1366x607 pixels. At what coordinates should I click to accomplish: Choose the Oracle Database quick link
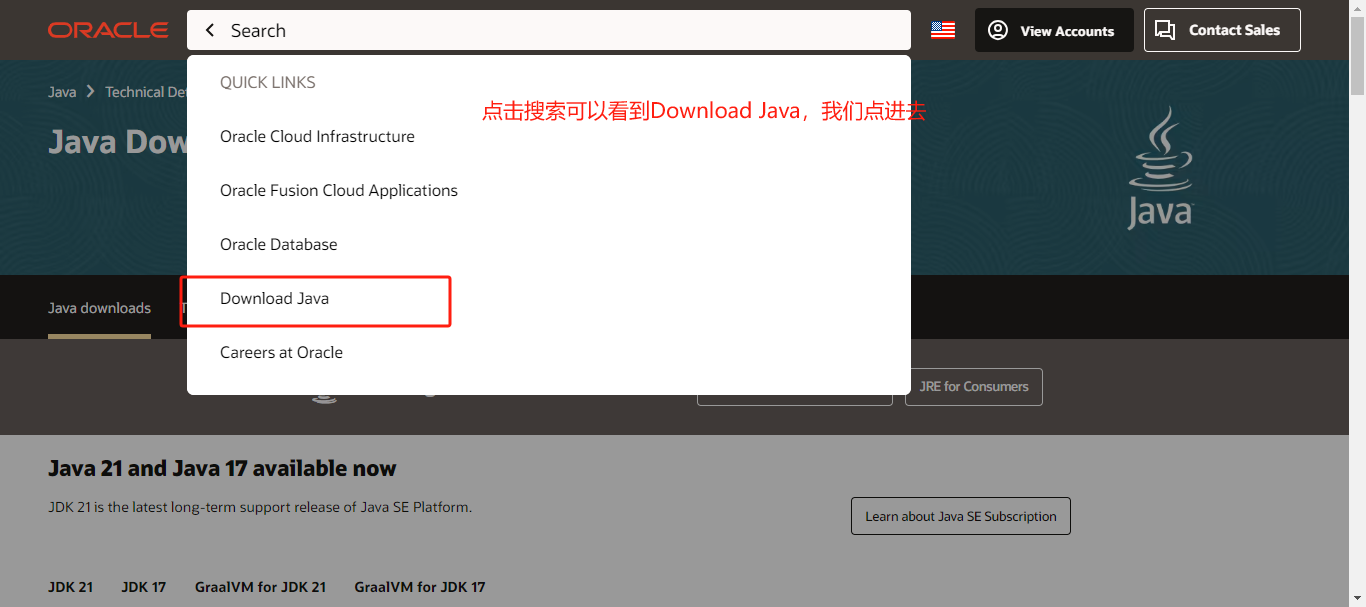(279, 244)
